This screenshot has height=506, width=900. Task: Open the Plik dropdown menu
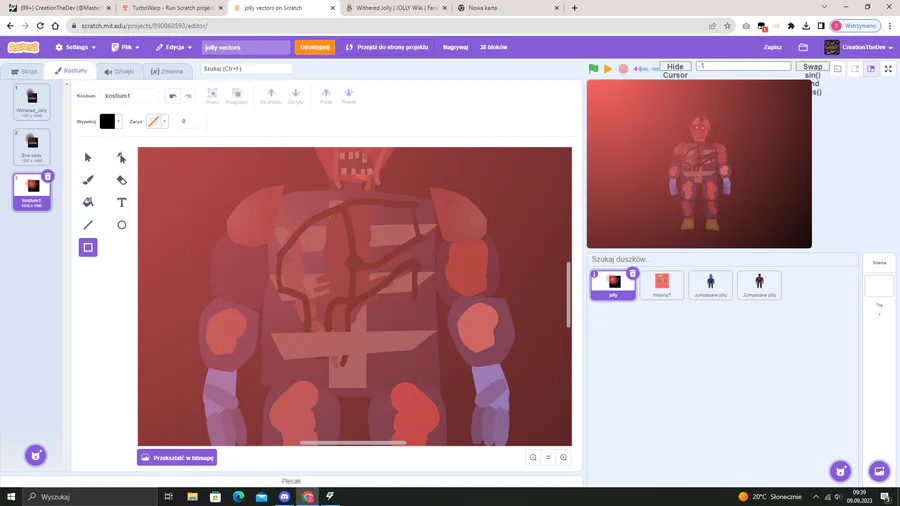125,47
